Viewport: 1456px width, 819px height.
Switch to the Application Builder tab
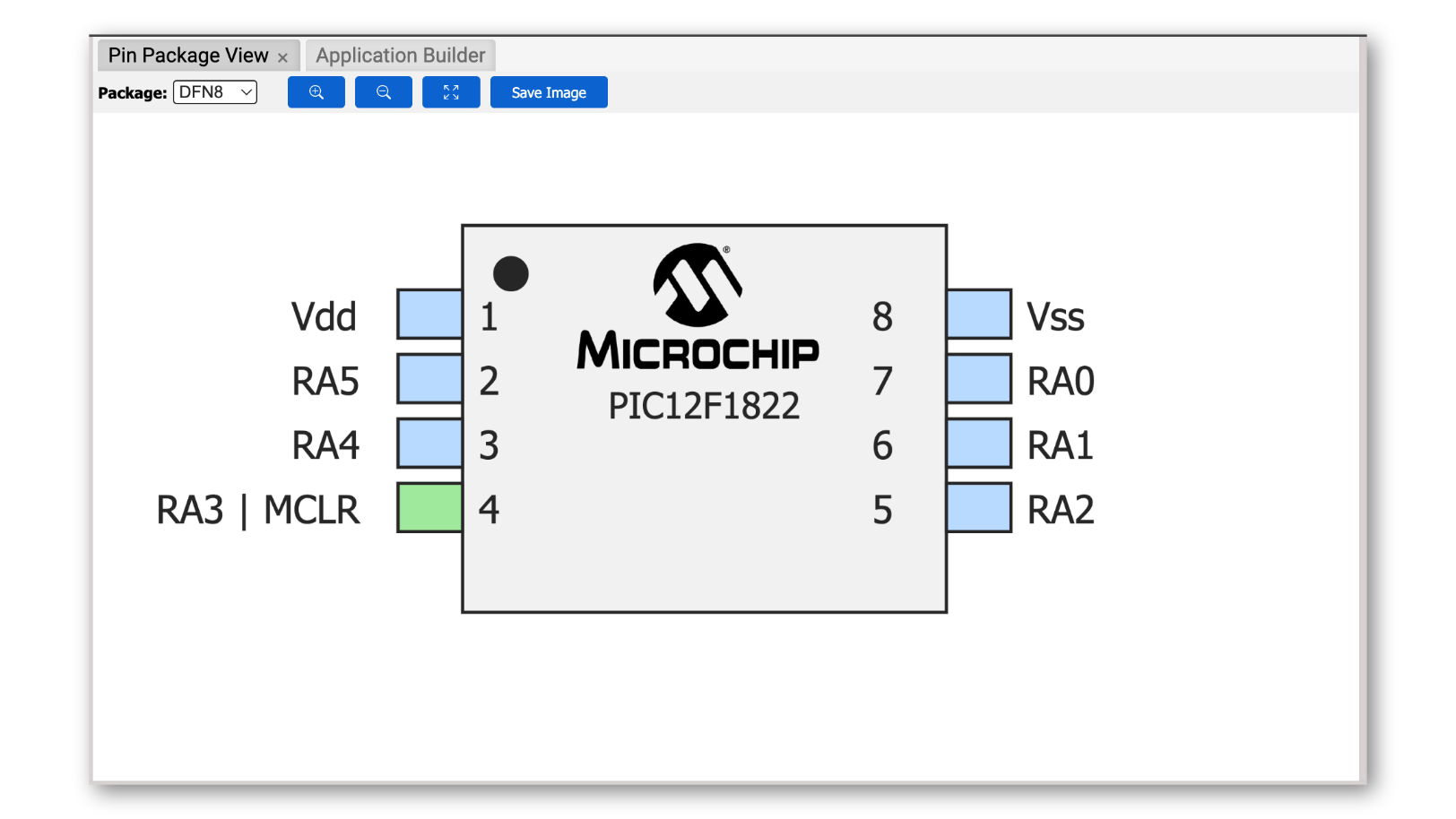click(x=400, y=56)
